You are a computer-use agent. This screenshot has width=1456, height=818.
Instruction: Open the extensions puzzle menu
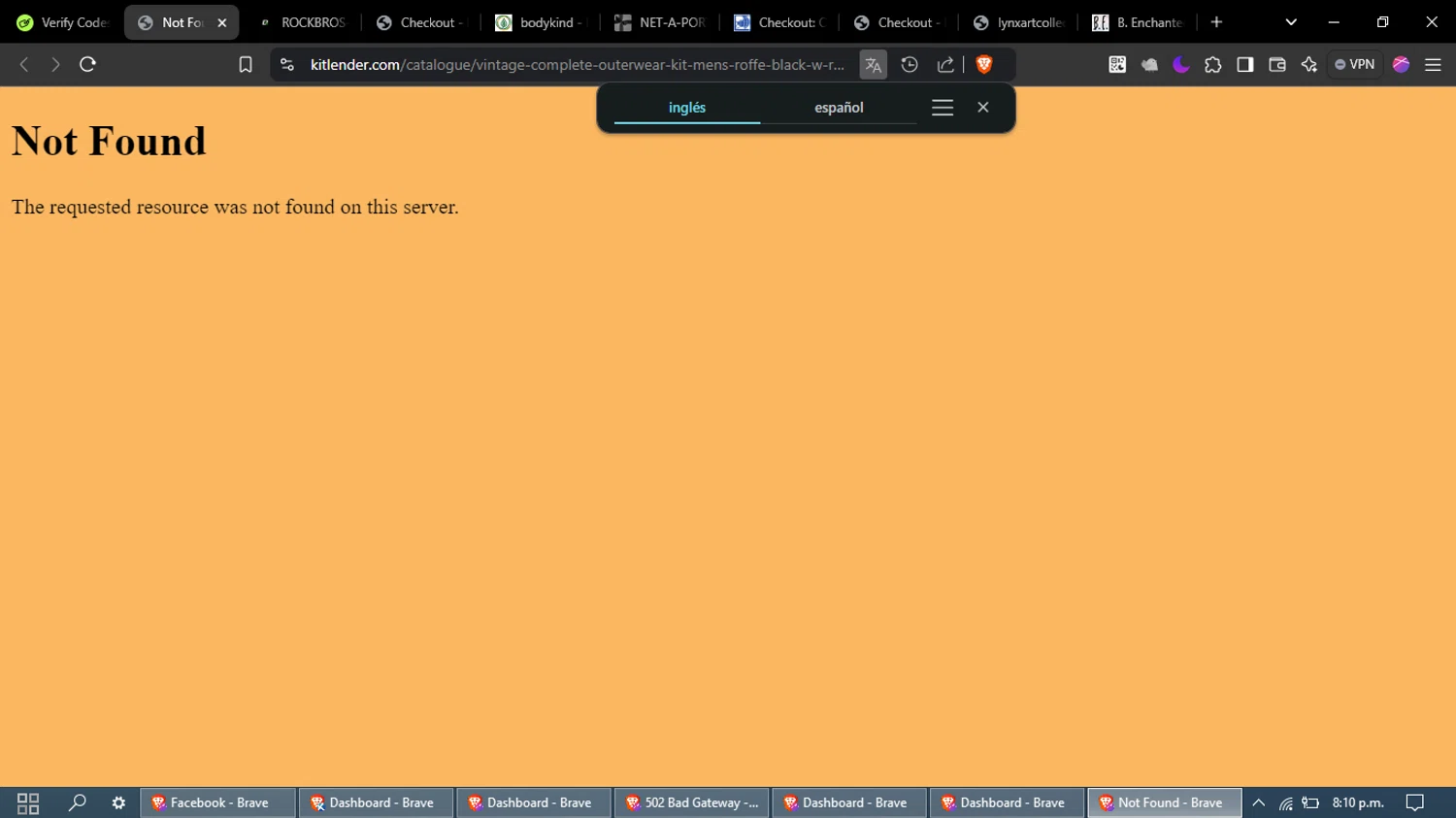click(1213, 64)
